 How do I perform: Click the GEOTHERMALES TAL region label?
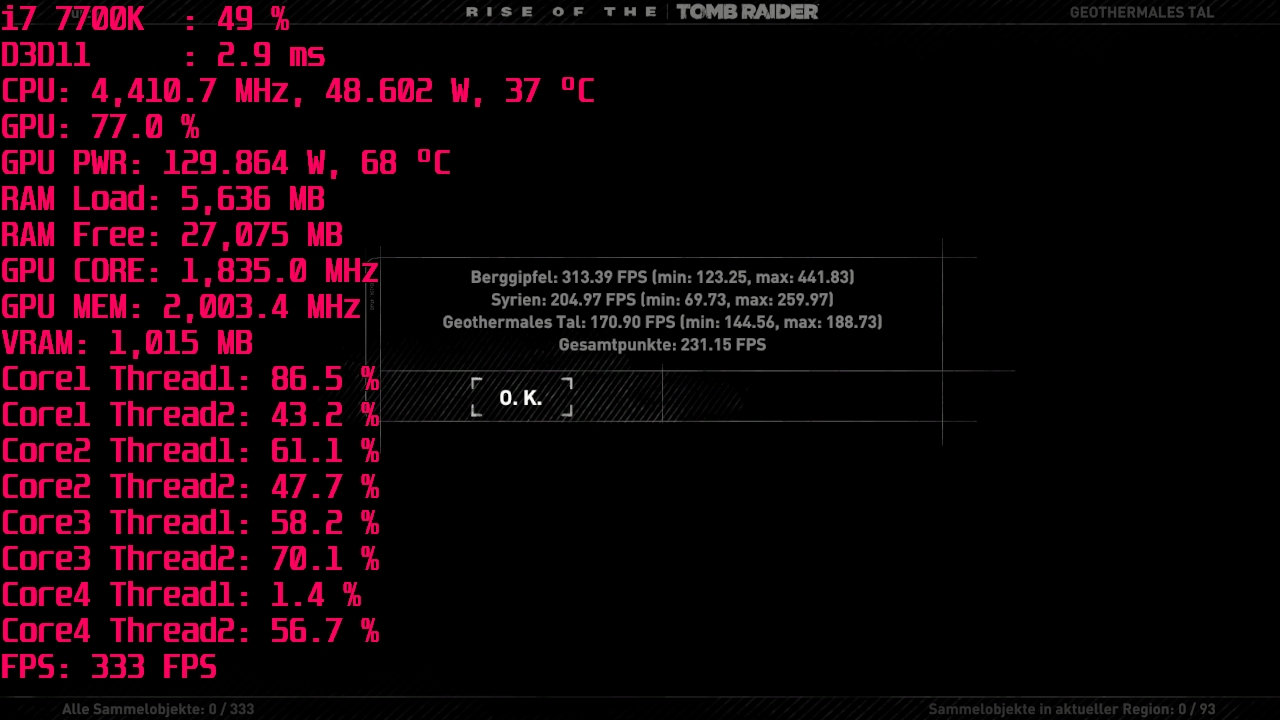tap(1142, 13)
